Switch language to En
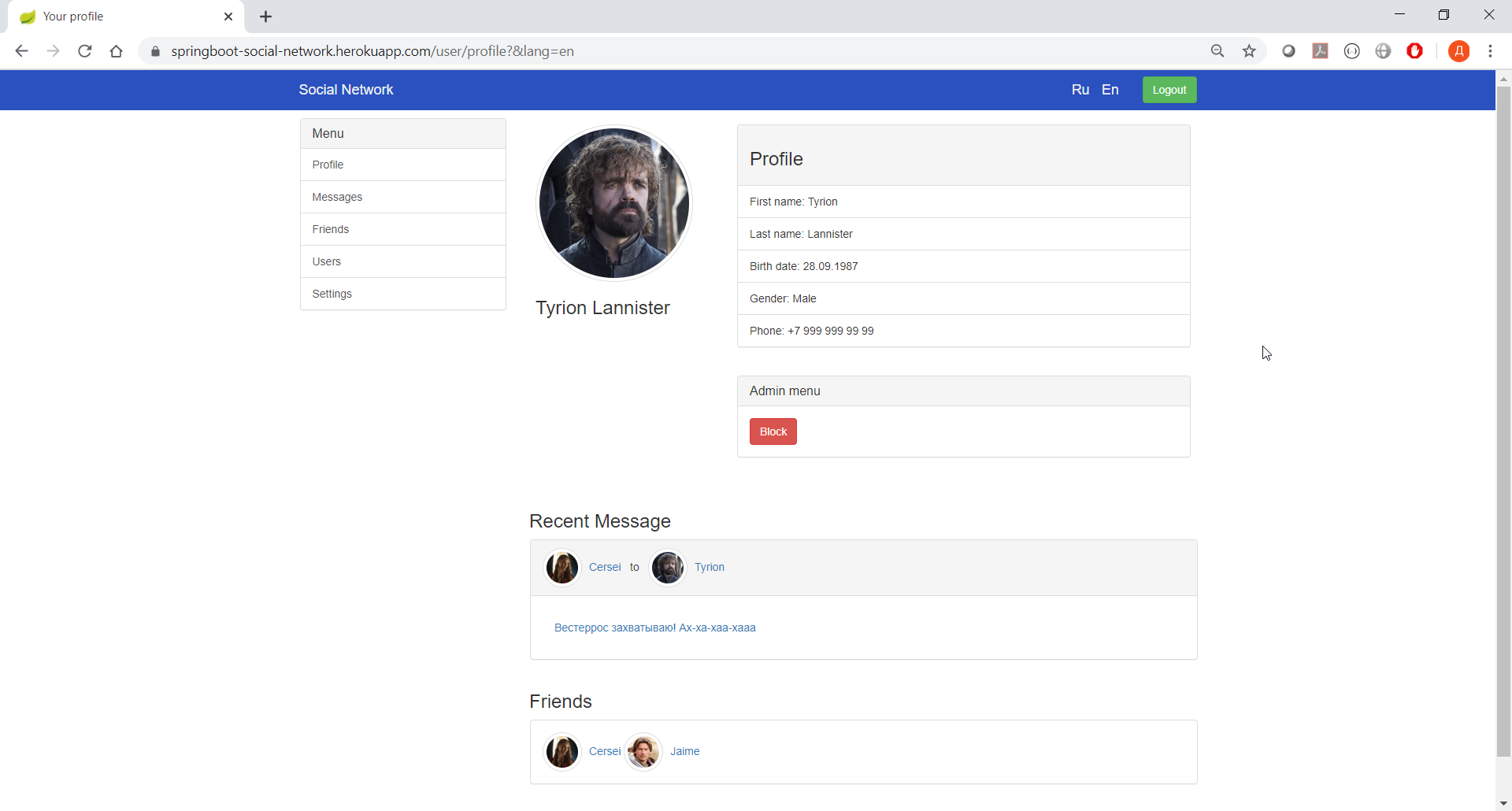 click(1110, 90)
